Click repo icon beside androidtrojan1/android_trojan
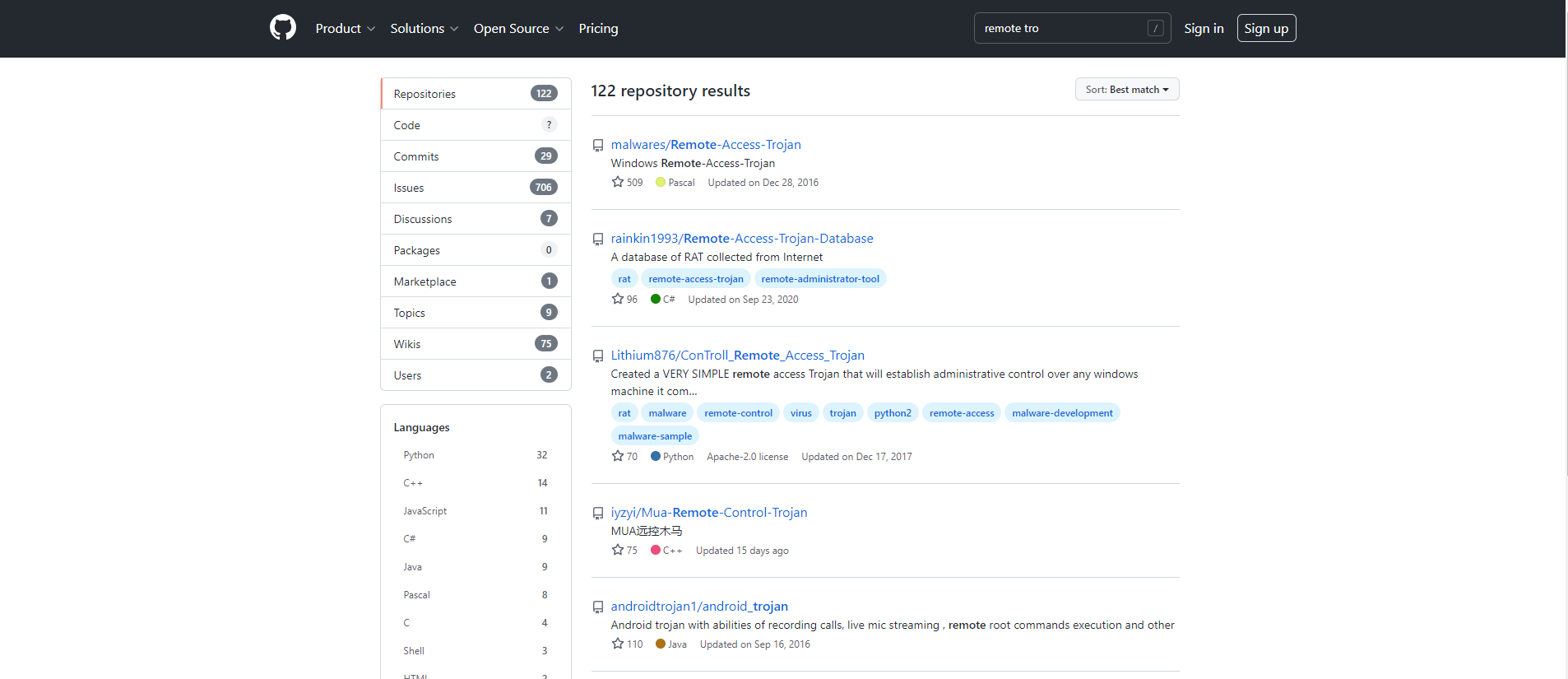1568x679 pixels. (598, 607)
